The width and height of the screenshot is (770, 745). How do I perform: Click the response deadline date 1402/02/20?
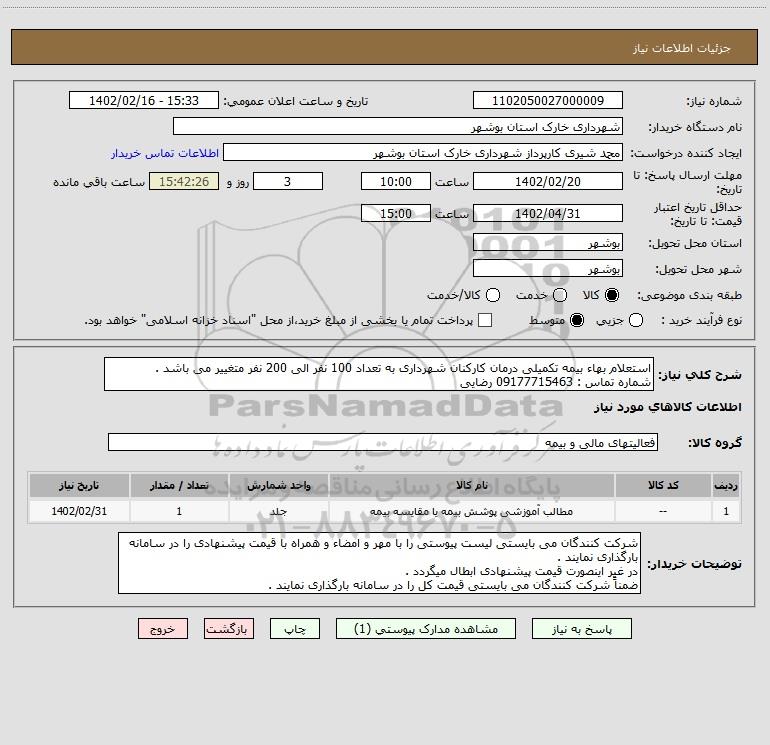[548, 182]
